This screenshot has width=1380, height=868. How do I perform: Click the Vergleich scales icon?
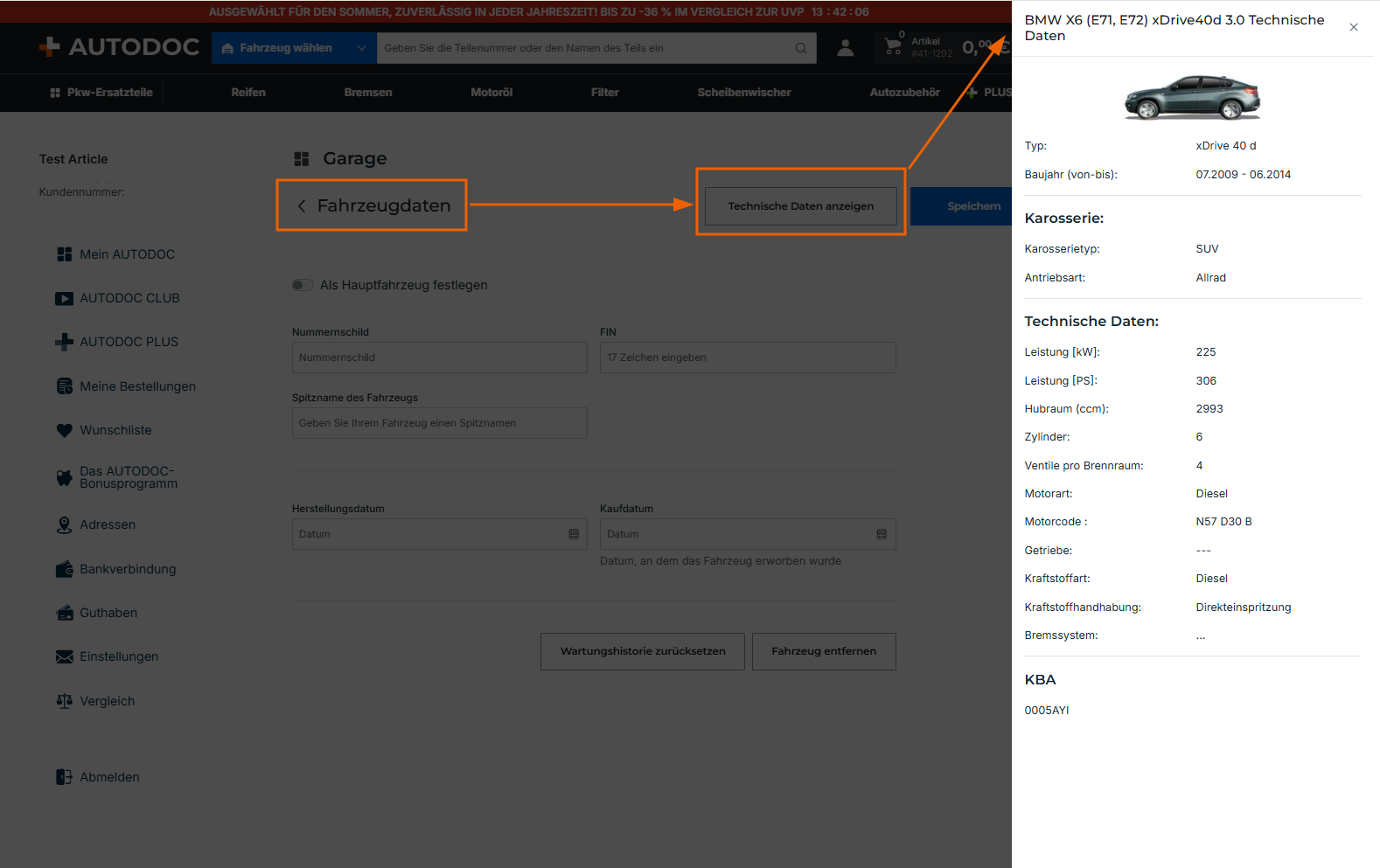point(65,701)
